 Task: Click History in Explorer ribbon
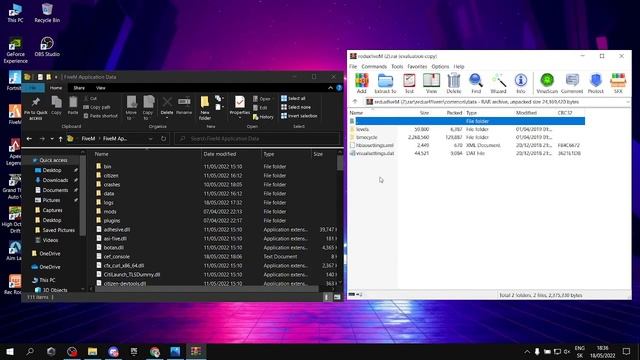[x=263, y=117]
